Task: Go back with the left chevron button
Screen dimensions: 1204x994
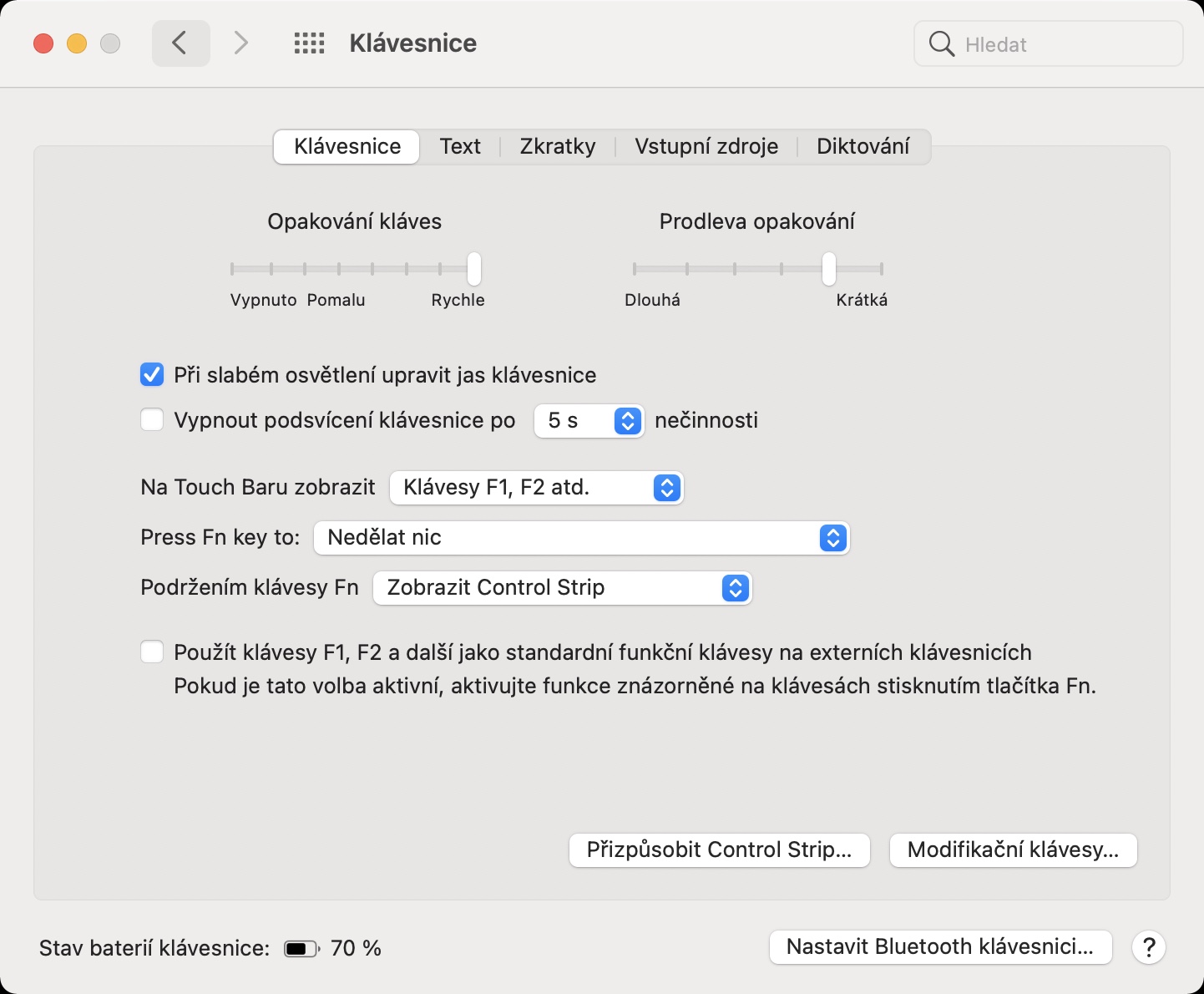Action: [x=180, y=43]
